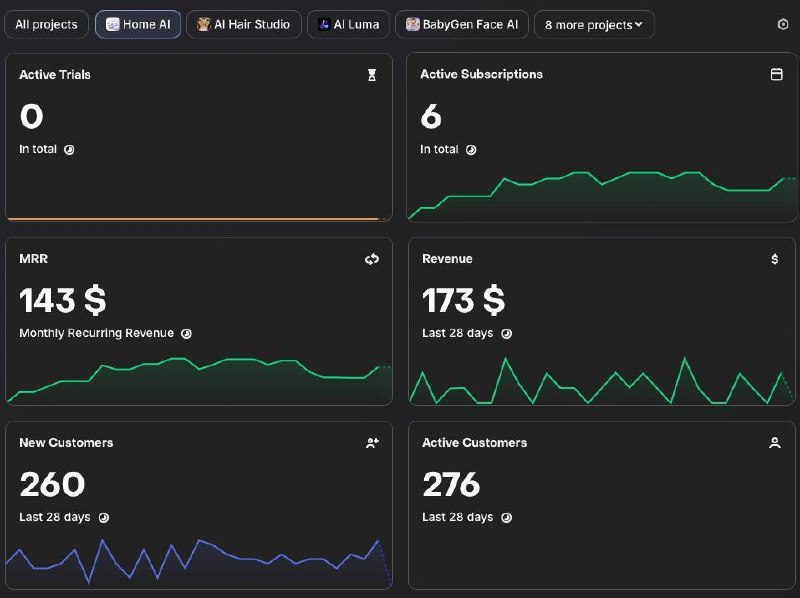This screenshot has height=598, width=800.
Task: Click period icon next to Active Trials In total
Action: [69, 150]
